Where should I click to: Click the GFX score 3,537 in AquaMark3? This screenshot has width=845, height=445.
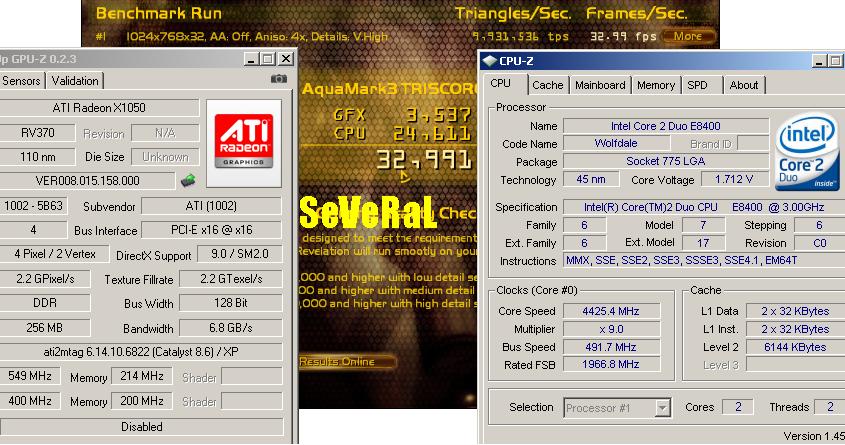438,115
